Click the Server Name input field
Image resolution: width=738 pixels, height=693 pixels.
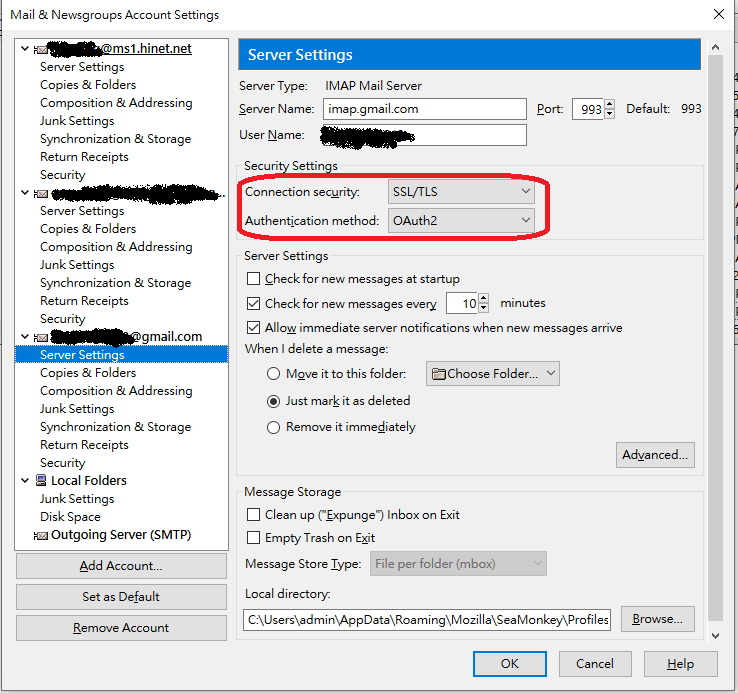425,109
